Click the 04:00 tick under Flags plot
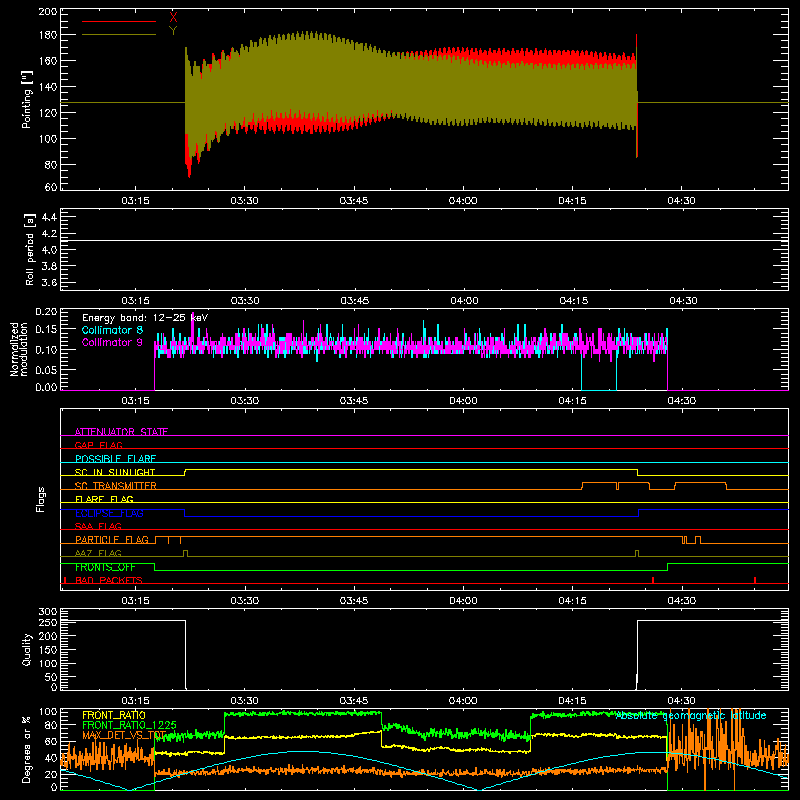This screenshot has height=800, width=800. click(x=463, y=601)
